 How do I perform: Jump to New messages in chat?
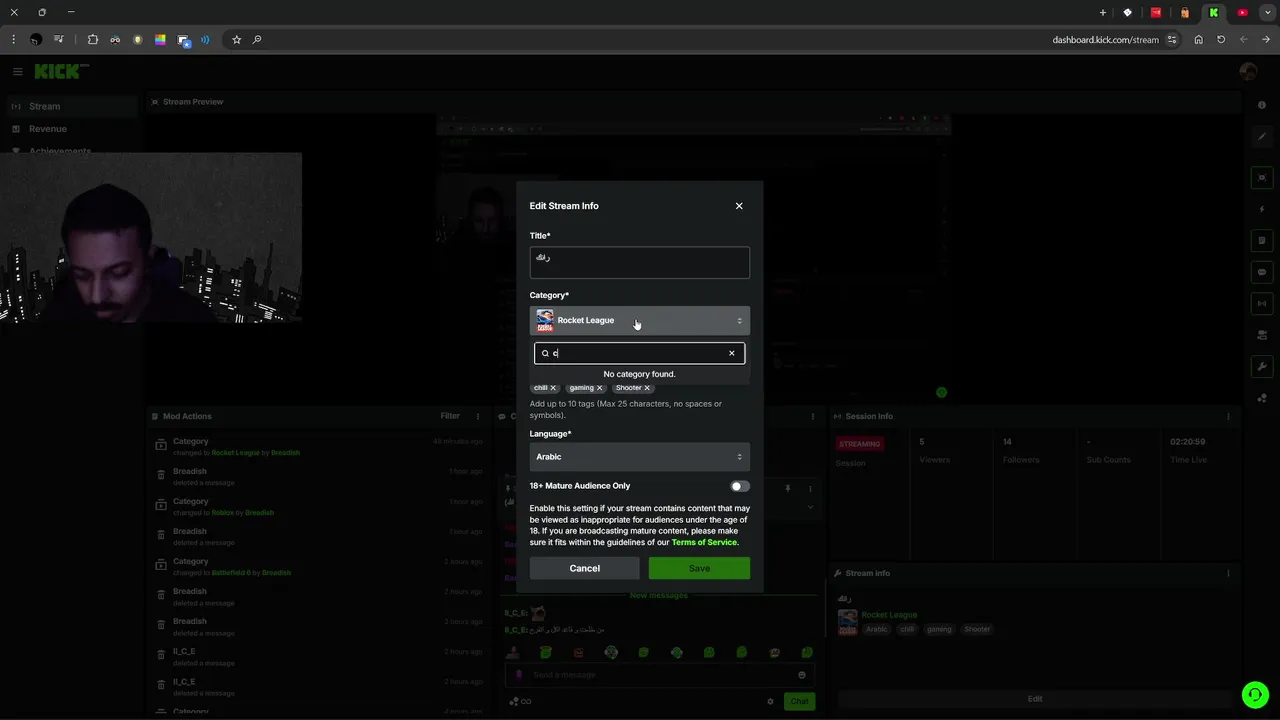point(659,596)
